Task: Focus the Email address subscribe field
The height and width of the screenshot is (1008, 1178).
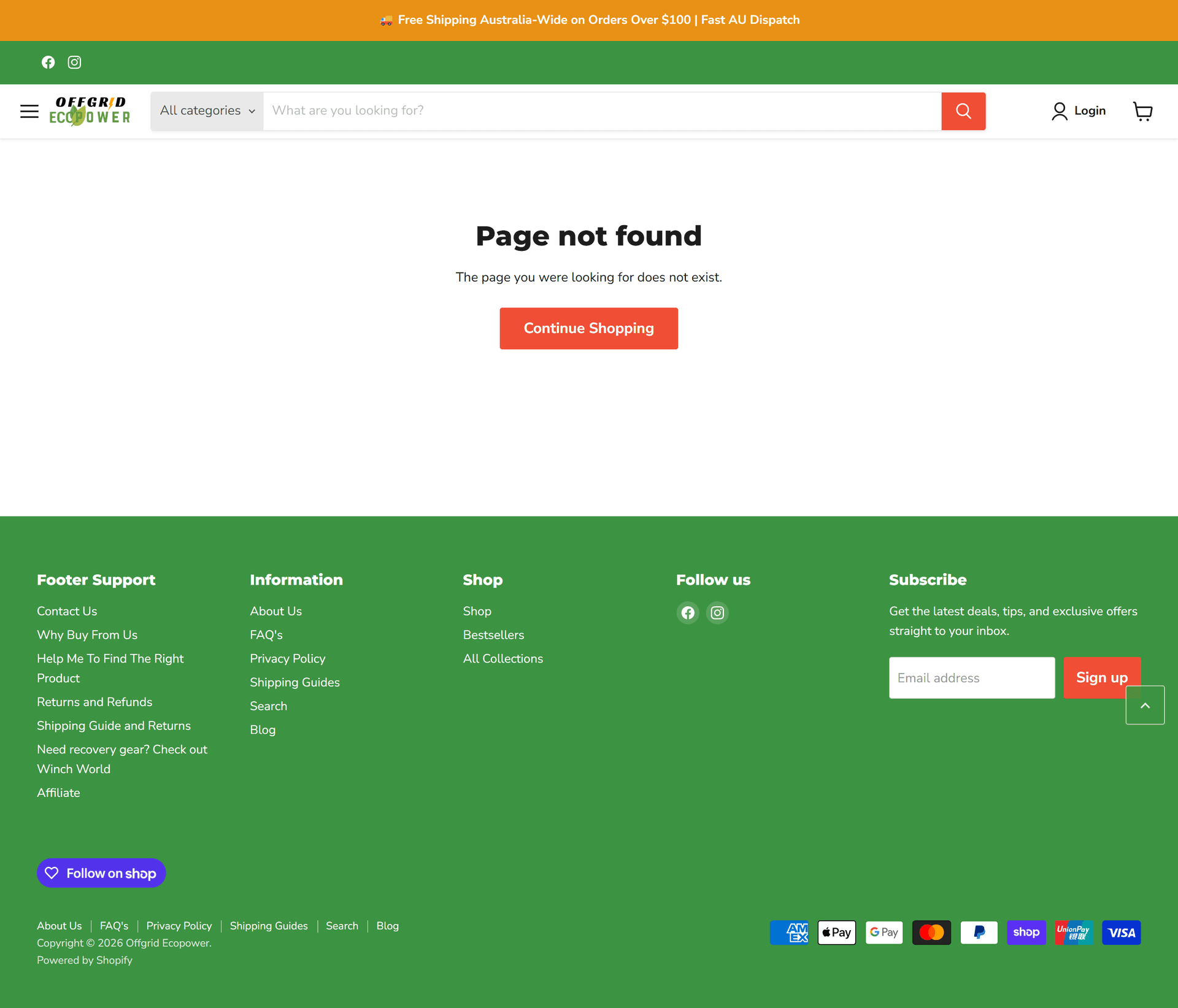Action: coord(972,678)
